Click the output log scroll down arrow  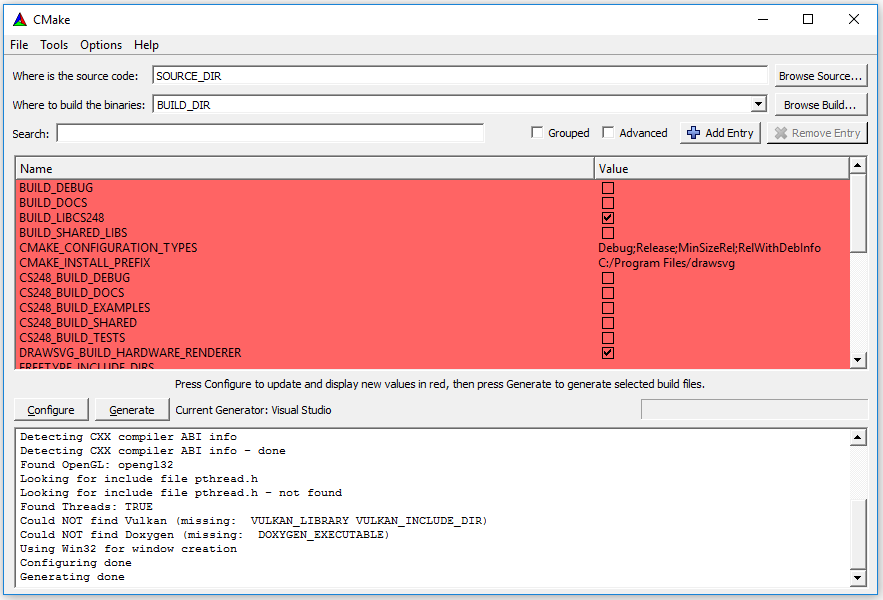click(858, 577)
